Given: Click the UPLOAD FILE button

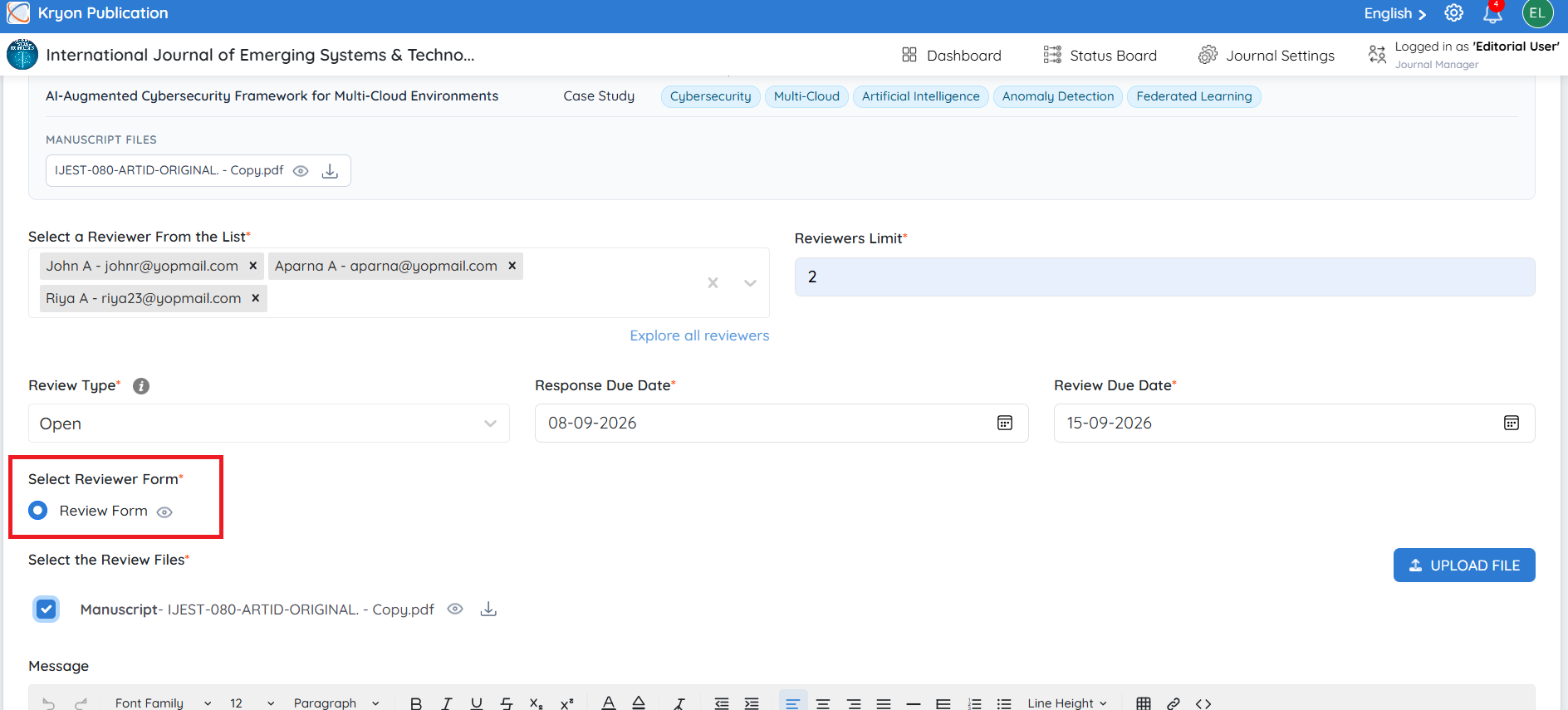Looking at the screenshot, I should click(1464, 565).
